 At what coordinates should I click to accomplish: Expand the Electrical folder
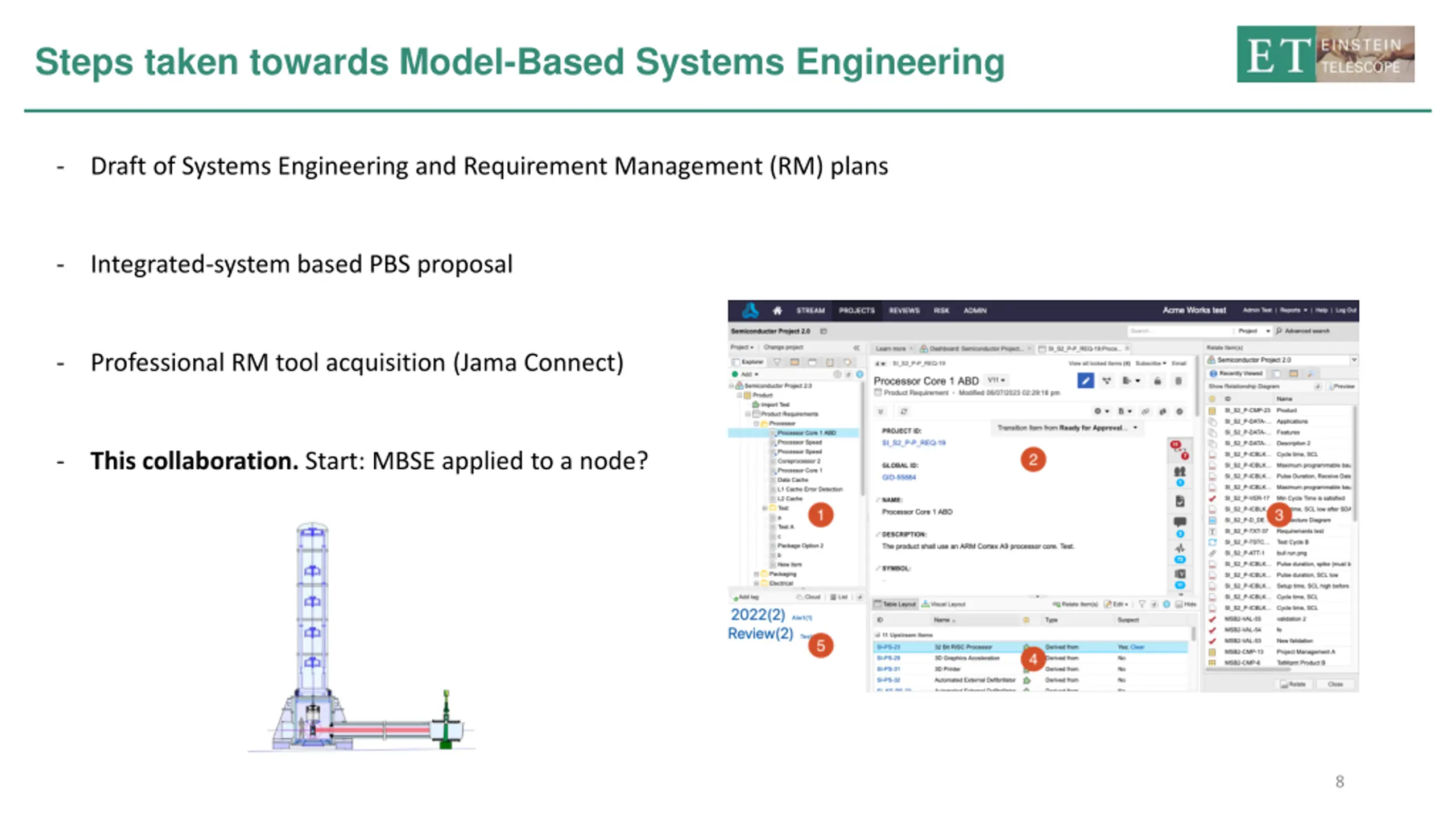coord(756,584)
